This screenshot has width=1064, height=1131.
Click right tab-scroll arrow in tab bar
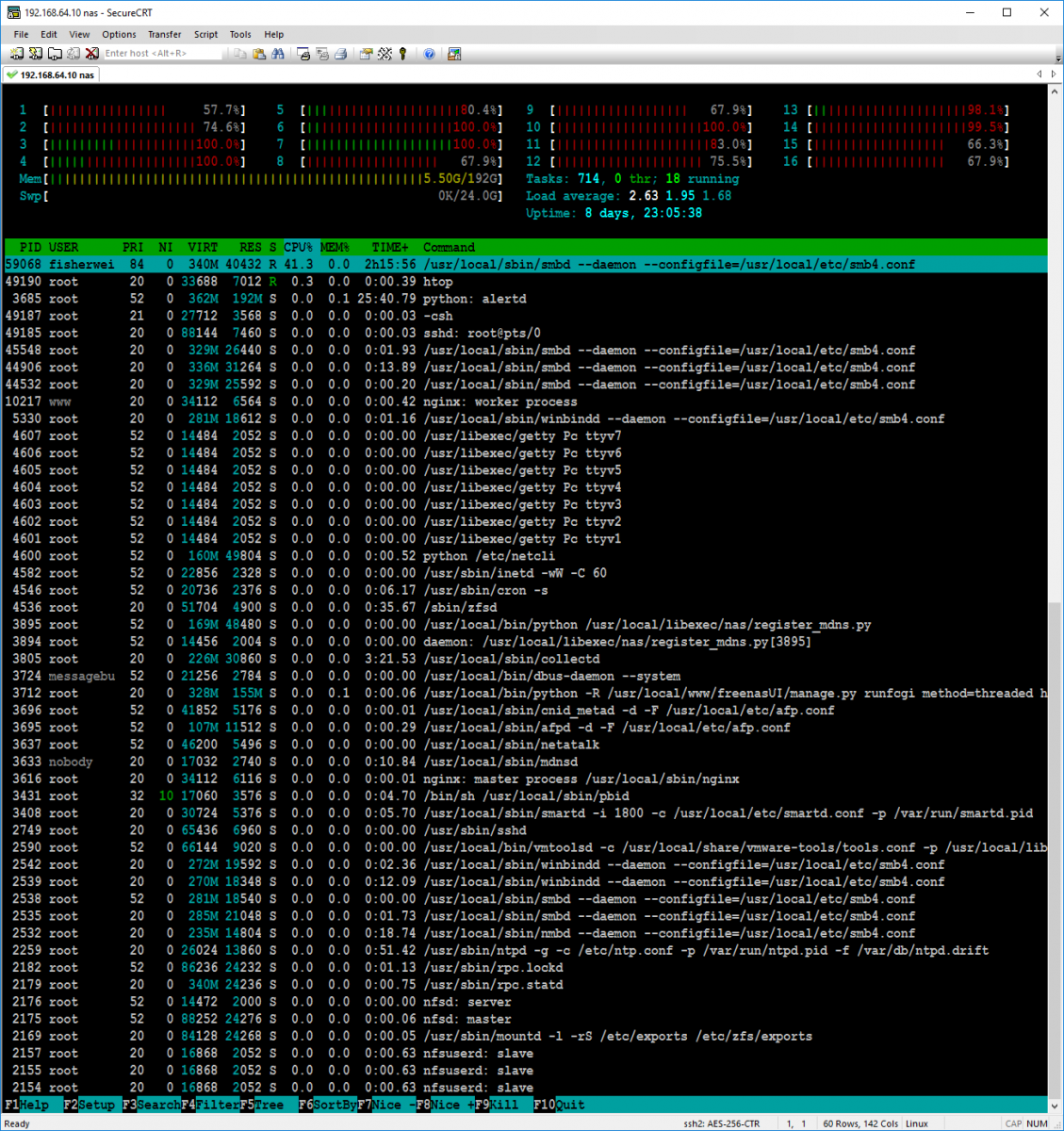1052,74
